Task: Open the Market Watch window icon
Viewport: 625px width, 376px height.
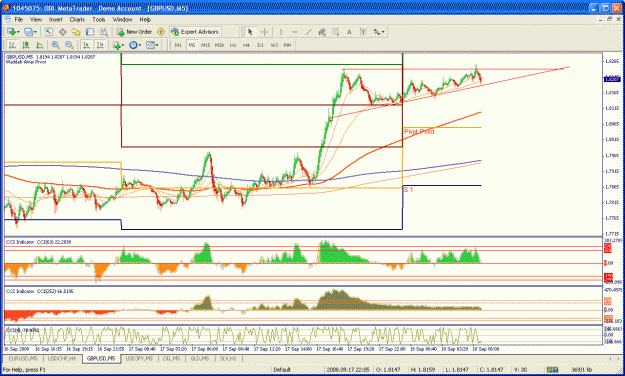Action: coord(49,32)
